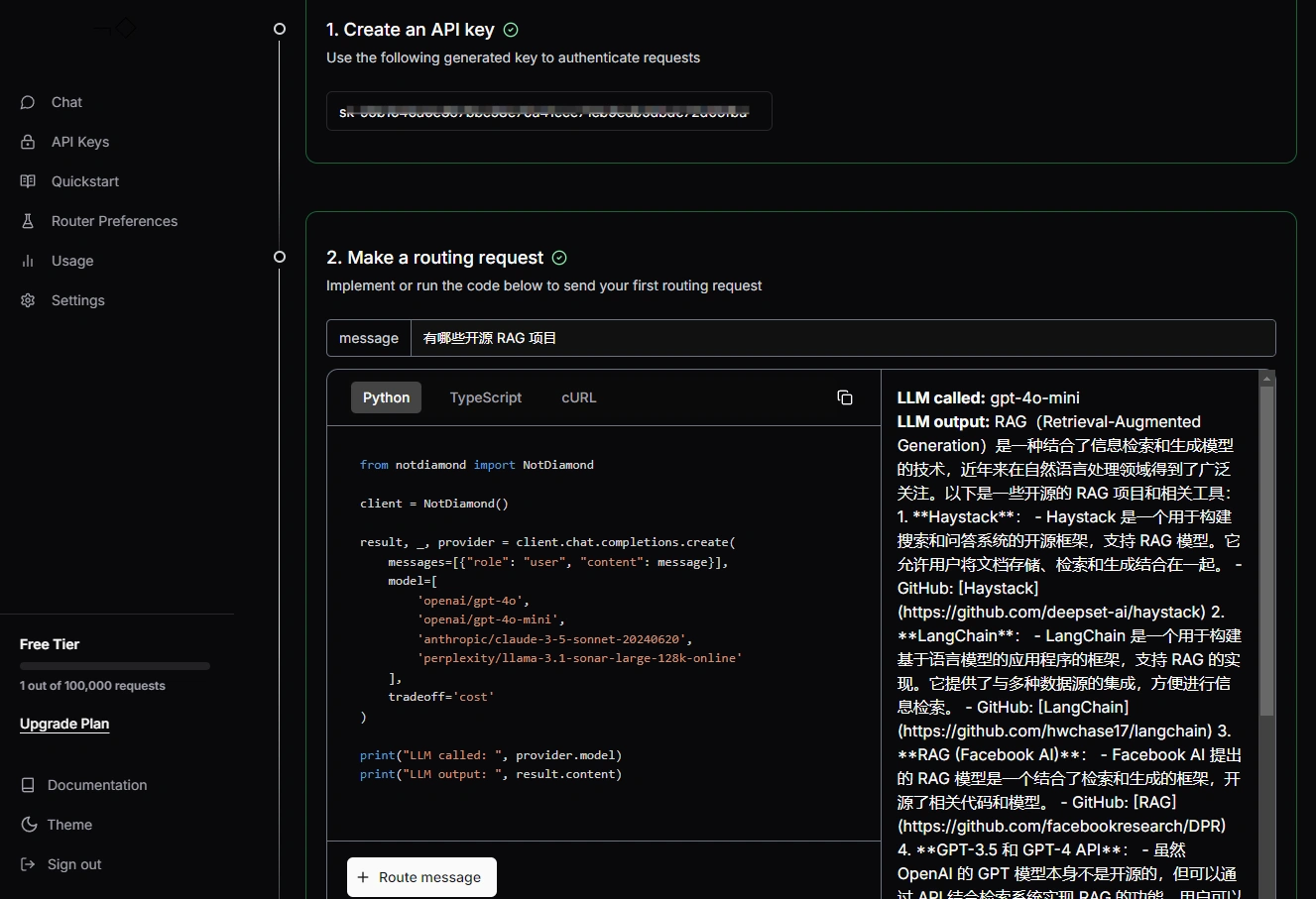
Task: Click the green check beside Create an API key
Action: point(511,30)
